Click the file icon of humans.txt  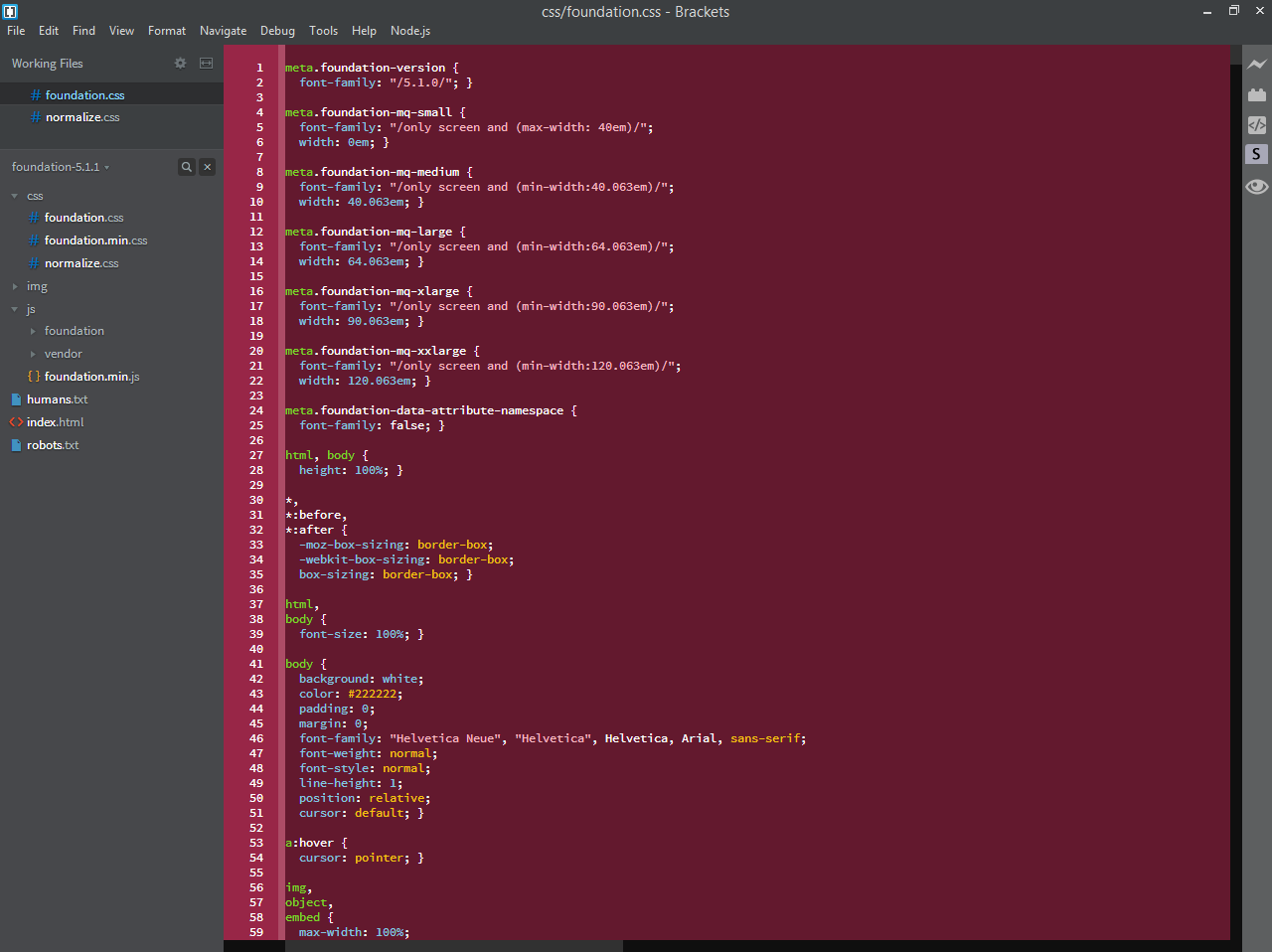click(16, 399)
